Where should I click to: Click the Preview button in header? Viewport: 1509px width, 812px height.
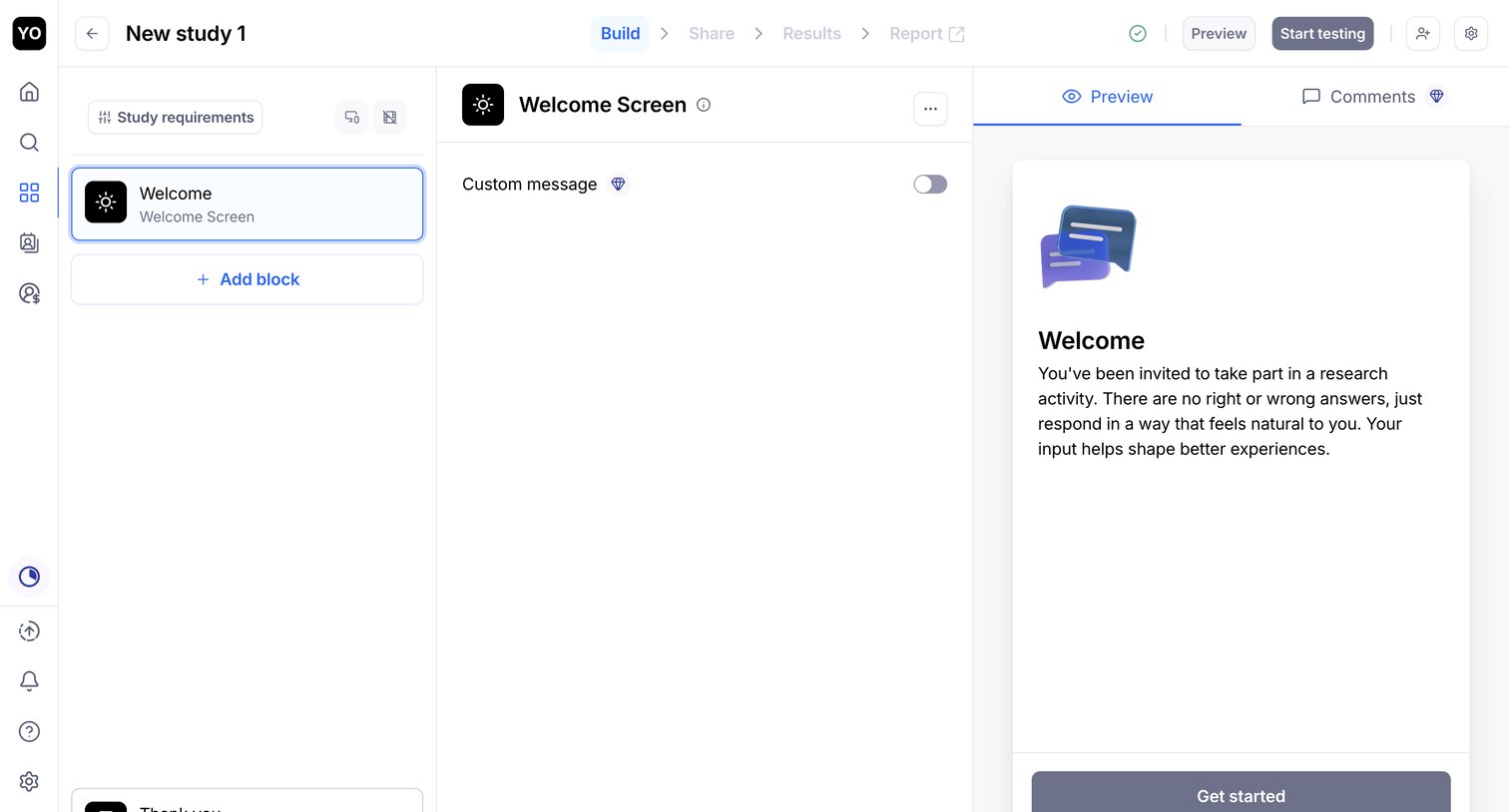pyautogui.click(x=1219, y=33)
